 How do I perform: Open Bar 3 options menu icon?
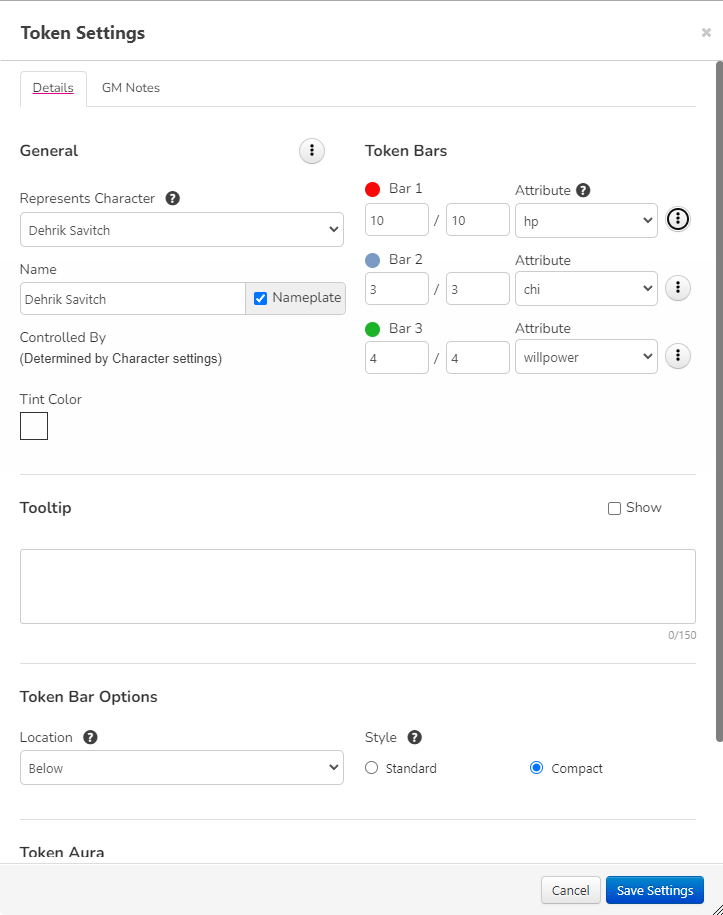pos(678,356)
